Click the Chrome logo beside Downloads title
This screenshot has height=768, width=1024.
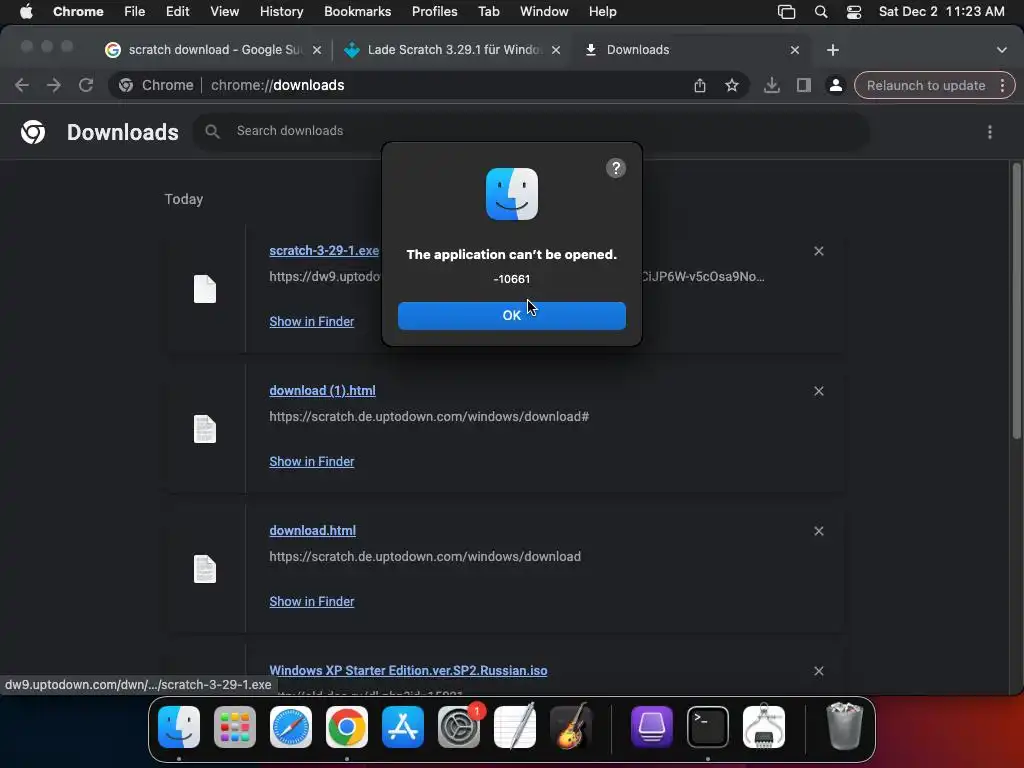coord(33,132)
